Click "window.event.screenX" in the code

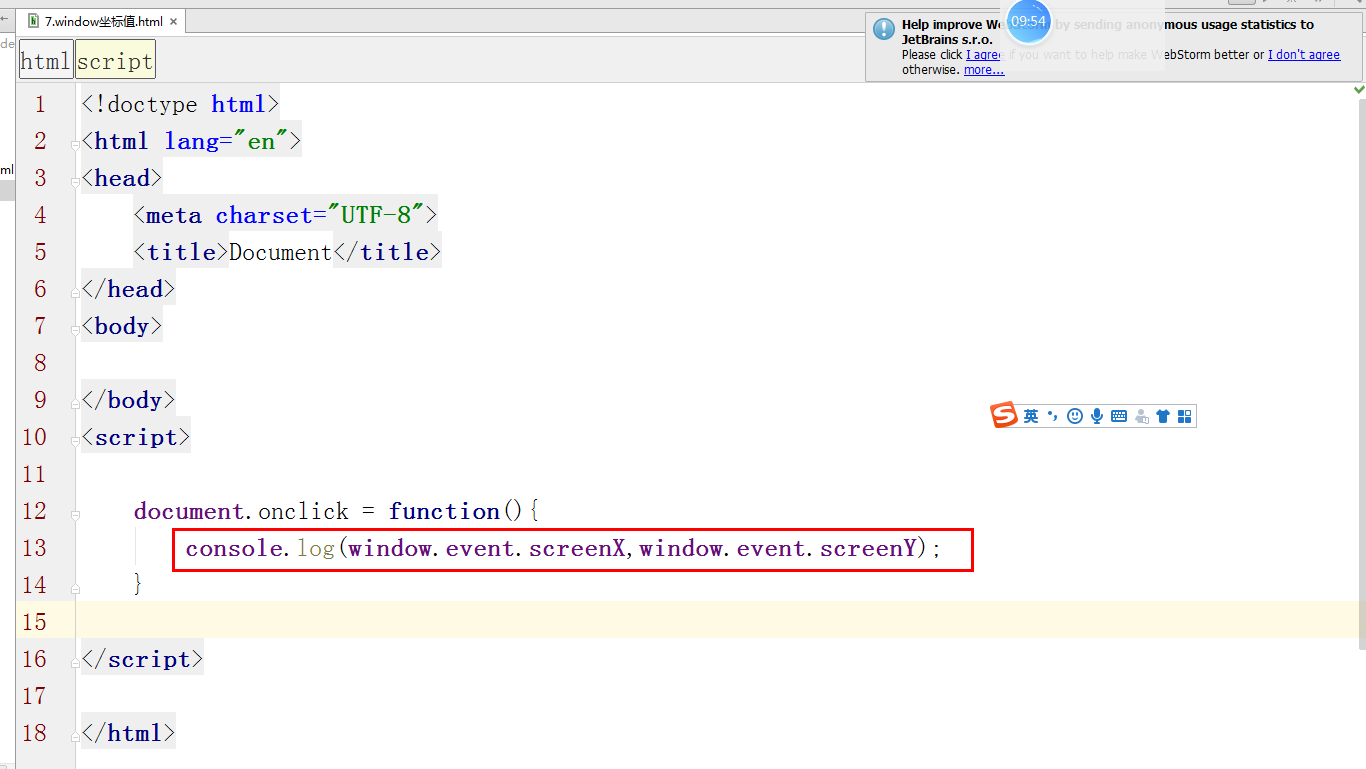pos(487,548)
